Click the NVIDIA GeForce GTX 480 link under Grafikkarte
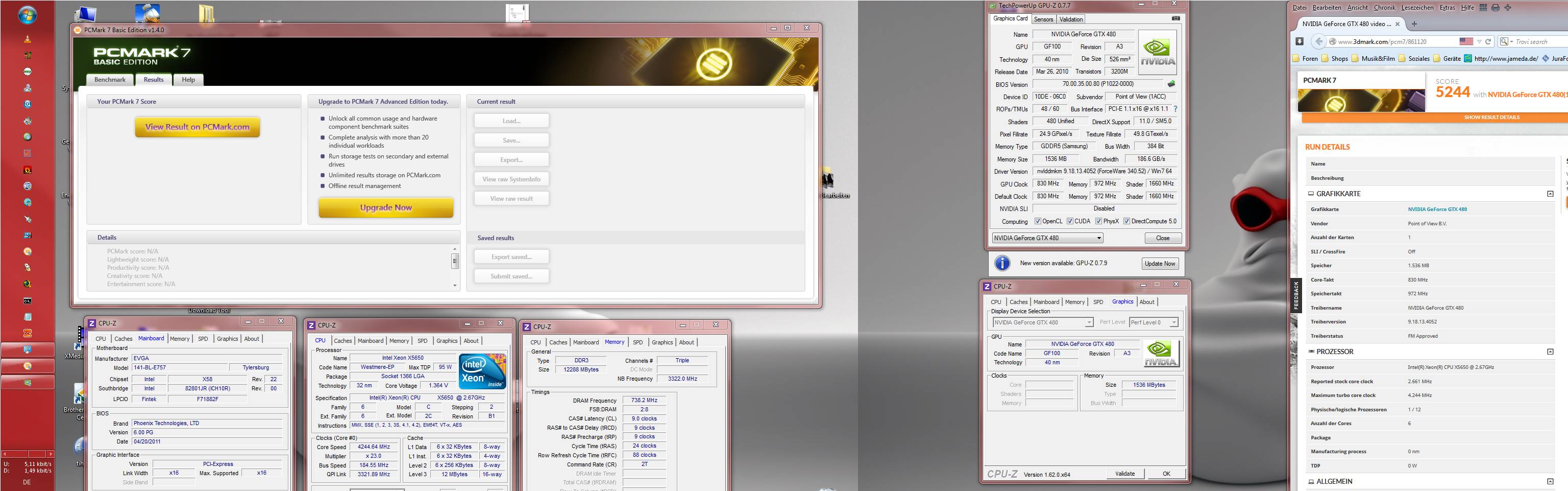This screenshot has width=1568, height=491. coord(1437,209)
